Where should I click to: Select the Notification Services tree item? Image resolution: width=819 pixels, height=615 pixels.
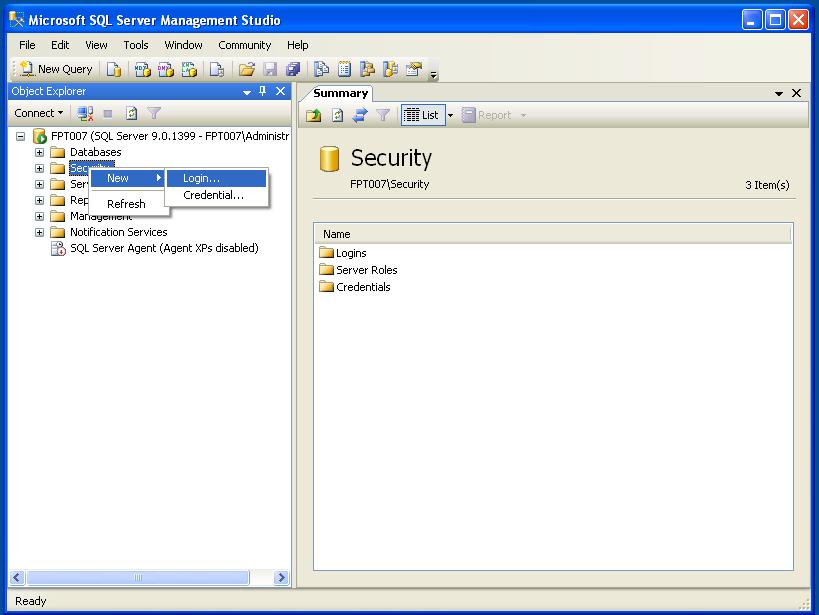tap(119, 232)
